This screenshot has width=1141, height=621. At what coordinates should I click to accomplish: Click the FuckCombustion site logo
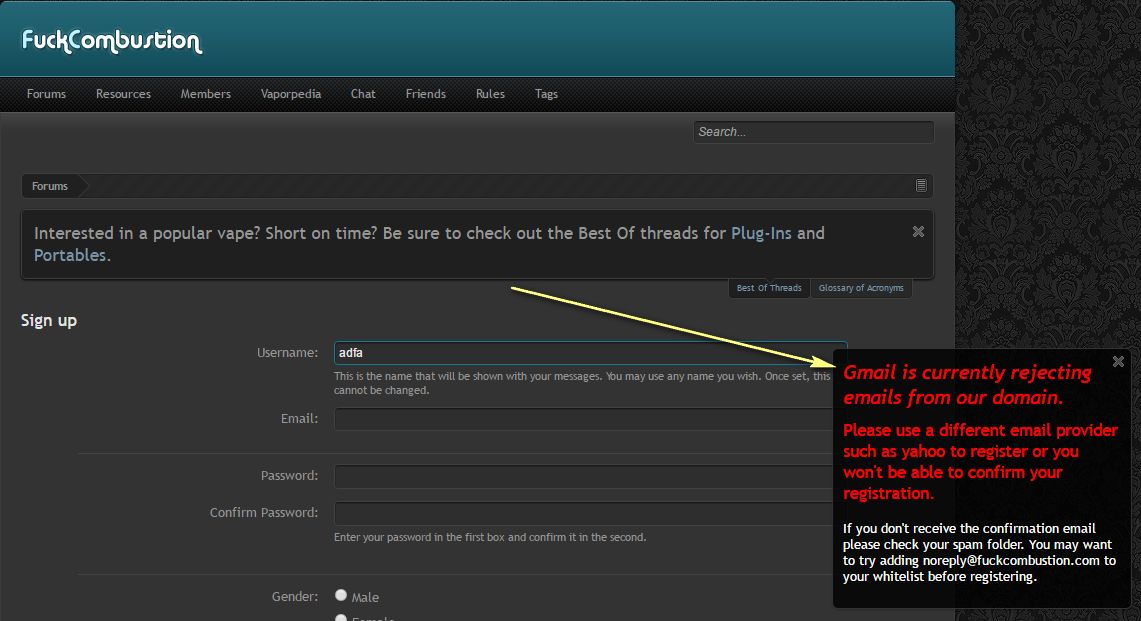pyautogui.click(x=112, y=41)
